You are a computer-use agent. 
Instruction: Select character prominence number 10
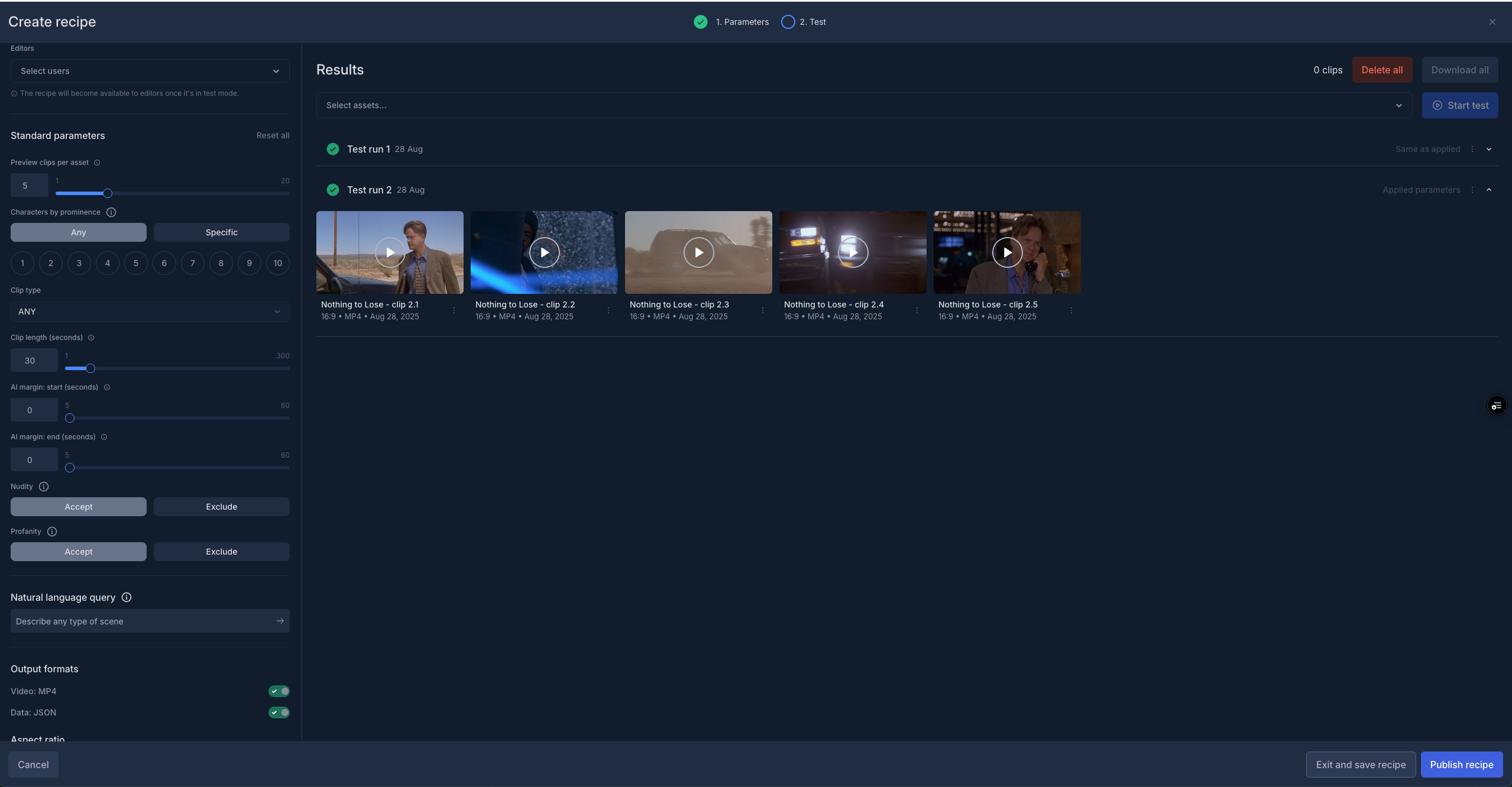pyautogui.click(x=278, y=263)
